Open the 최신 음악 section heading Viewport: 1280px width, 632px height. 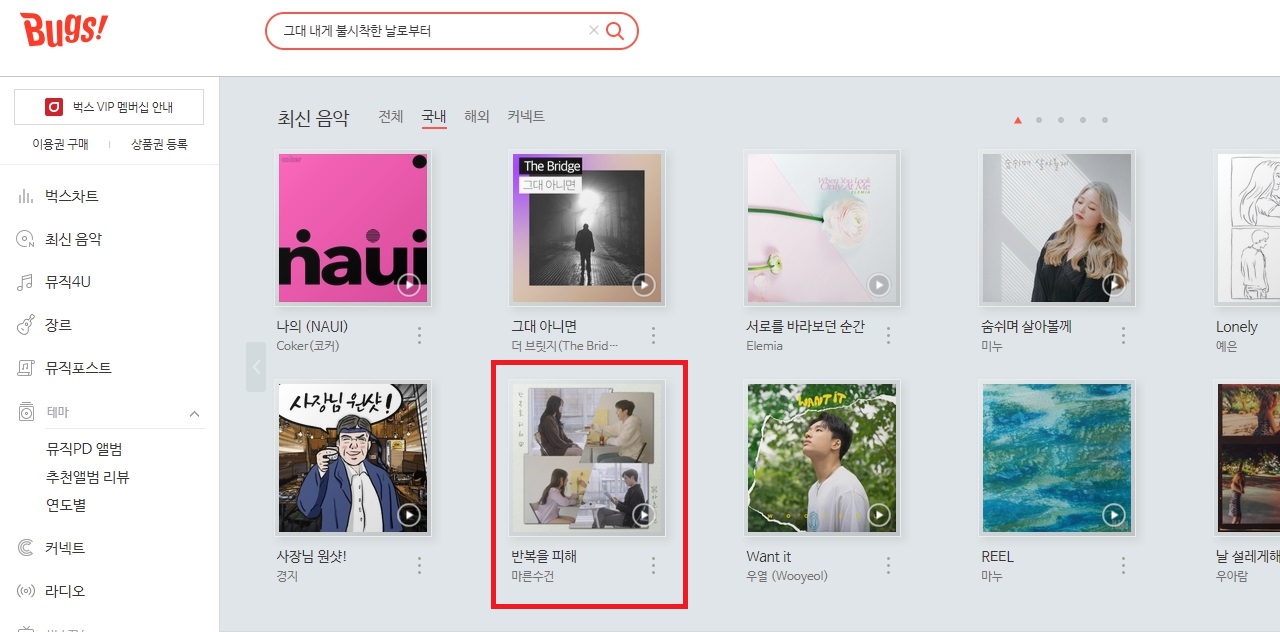click(x=314, y=118)
